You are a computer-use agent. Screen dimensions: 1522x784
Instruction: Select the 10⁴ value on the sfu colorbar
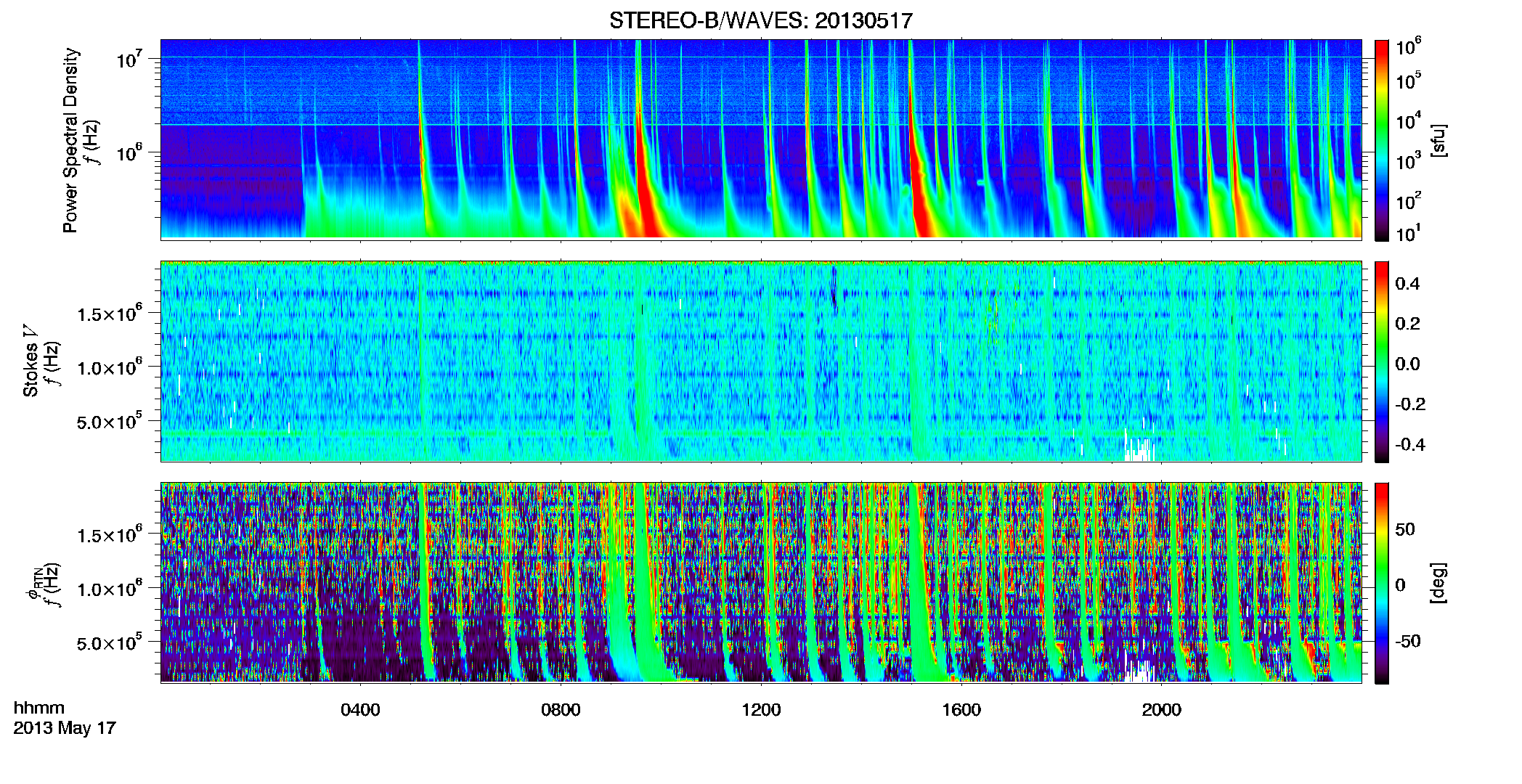(1409, 121)
